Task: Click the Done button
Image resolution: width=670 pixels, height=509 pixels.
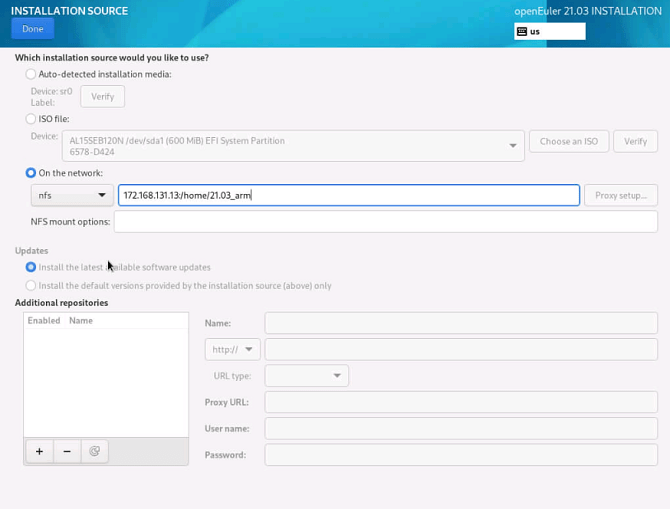Action: coord(32,29)
